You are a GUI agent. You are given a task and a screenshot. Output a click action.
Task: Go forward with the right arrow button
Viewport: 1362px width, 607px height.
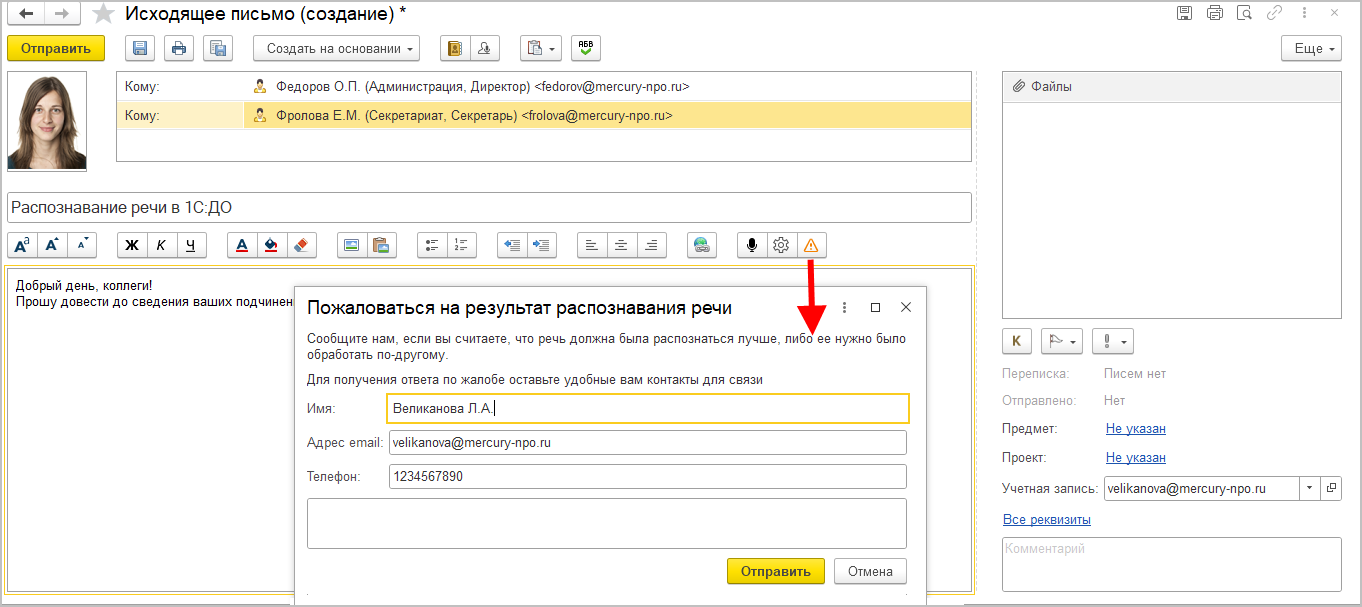[61, 14]
